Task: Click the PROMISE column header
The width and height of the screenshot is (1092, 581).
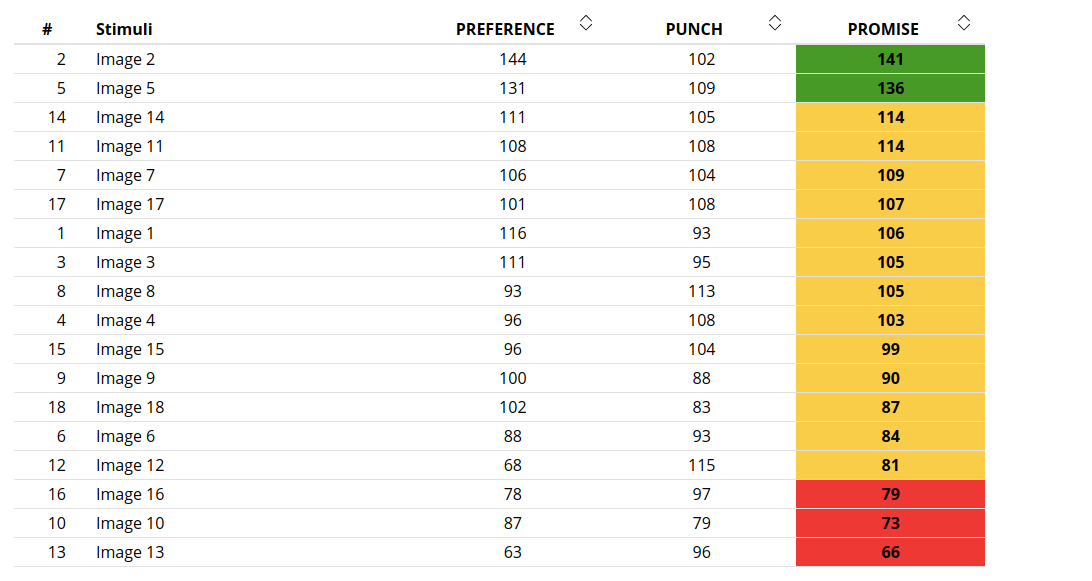Action: [x=883, y=29]
